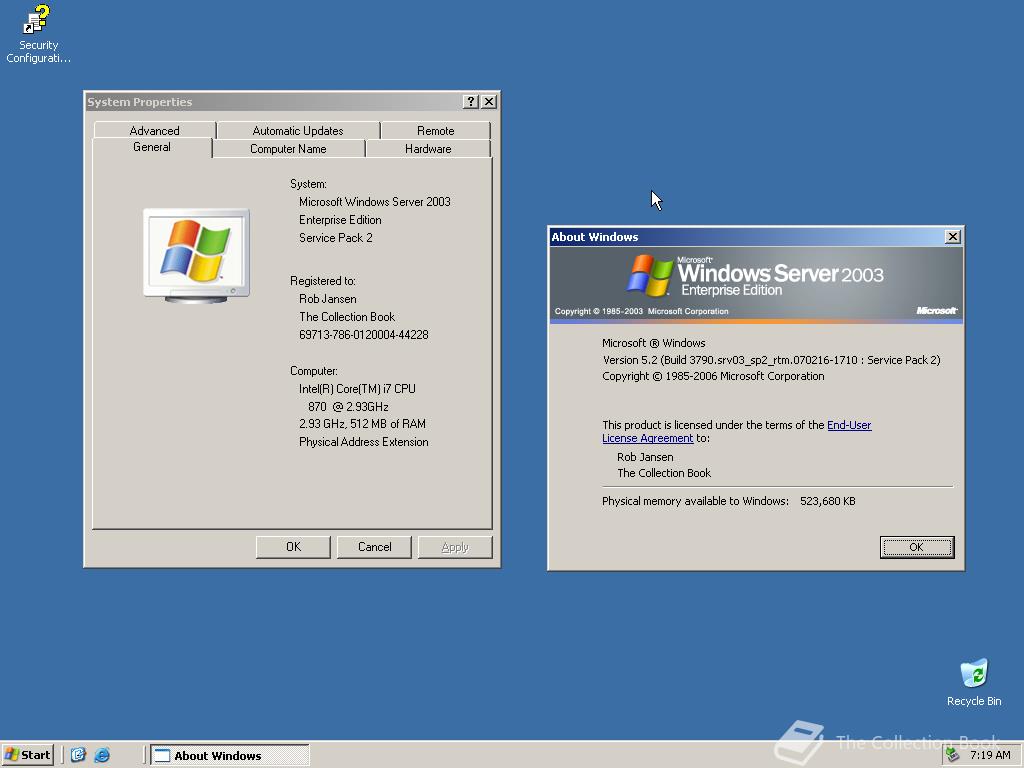
Task: Click the Version 5.2 build string in About Windows
Action: coord(771,360)
